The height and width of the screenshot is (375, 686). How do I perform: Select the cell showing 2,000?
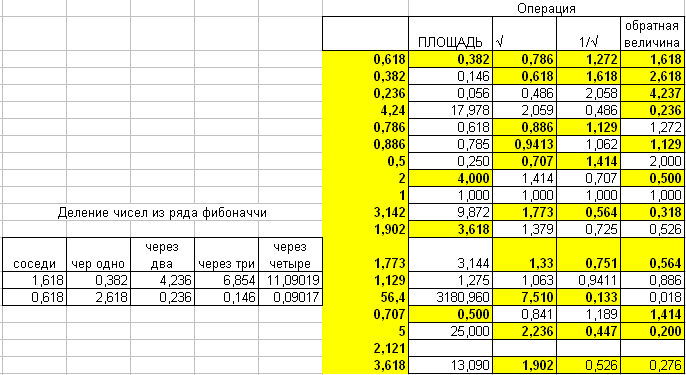(x=652, y=161)
